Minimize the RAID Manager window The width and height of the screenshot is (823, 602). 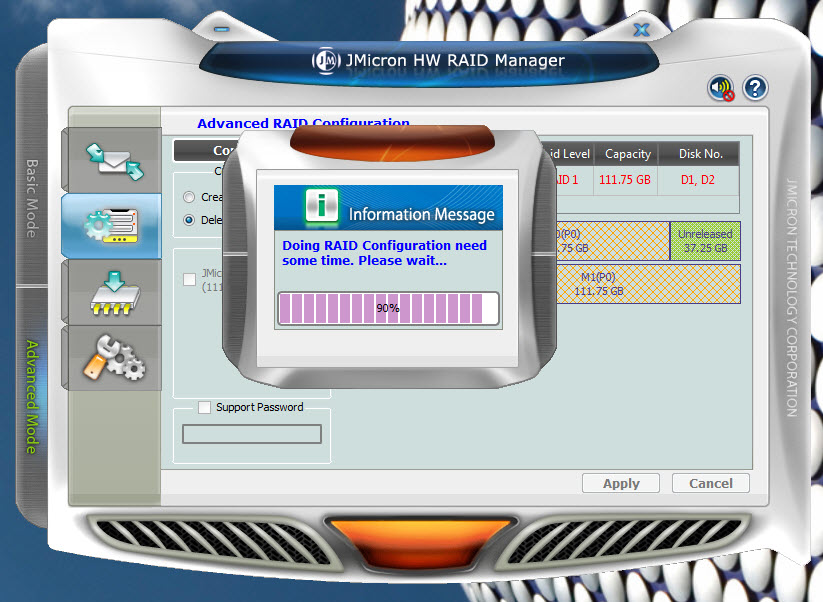[x=221, y=29]
